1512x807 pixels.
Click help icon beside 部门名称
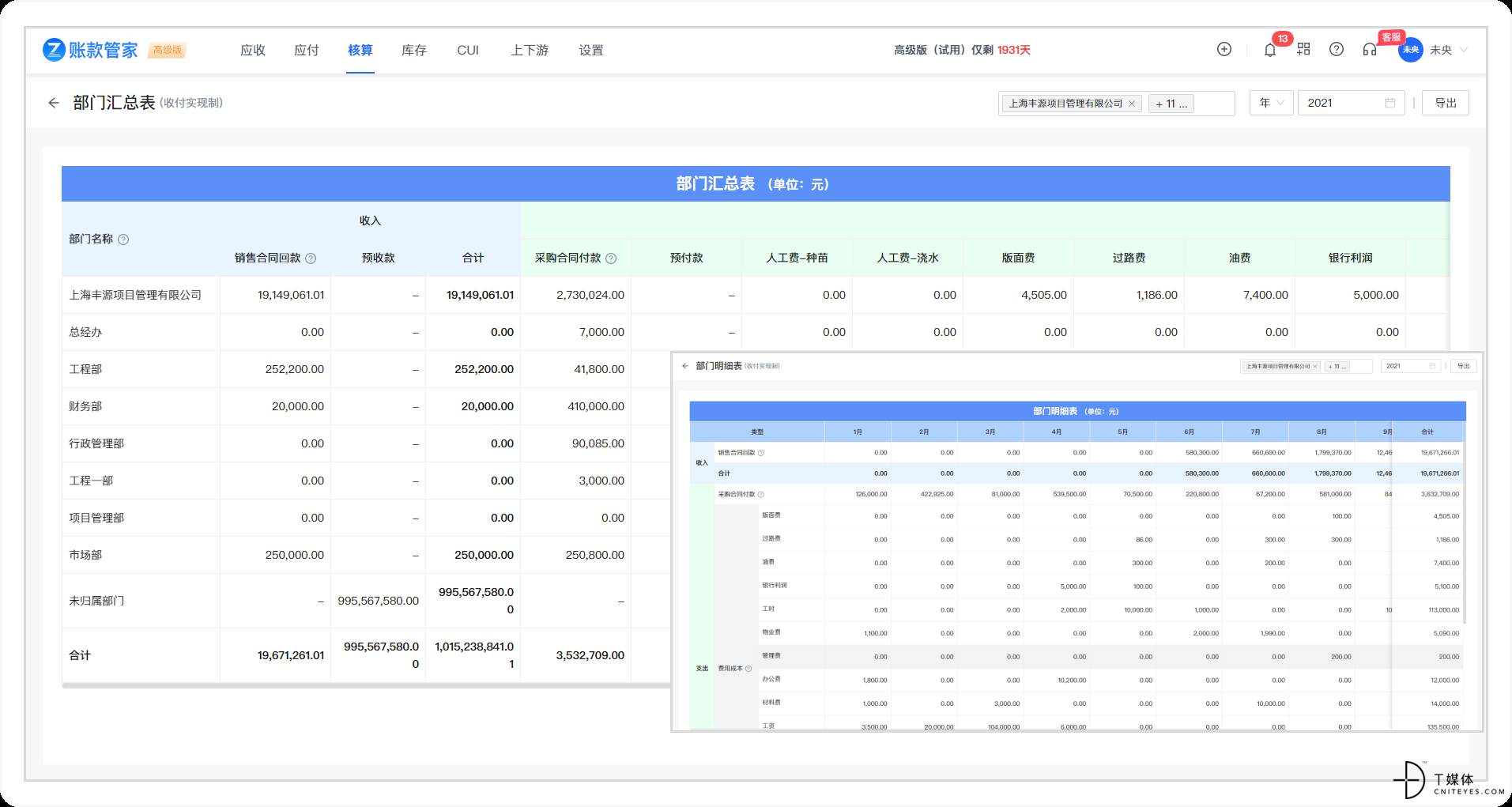coord(123,239)
